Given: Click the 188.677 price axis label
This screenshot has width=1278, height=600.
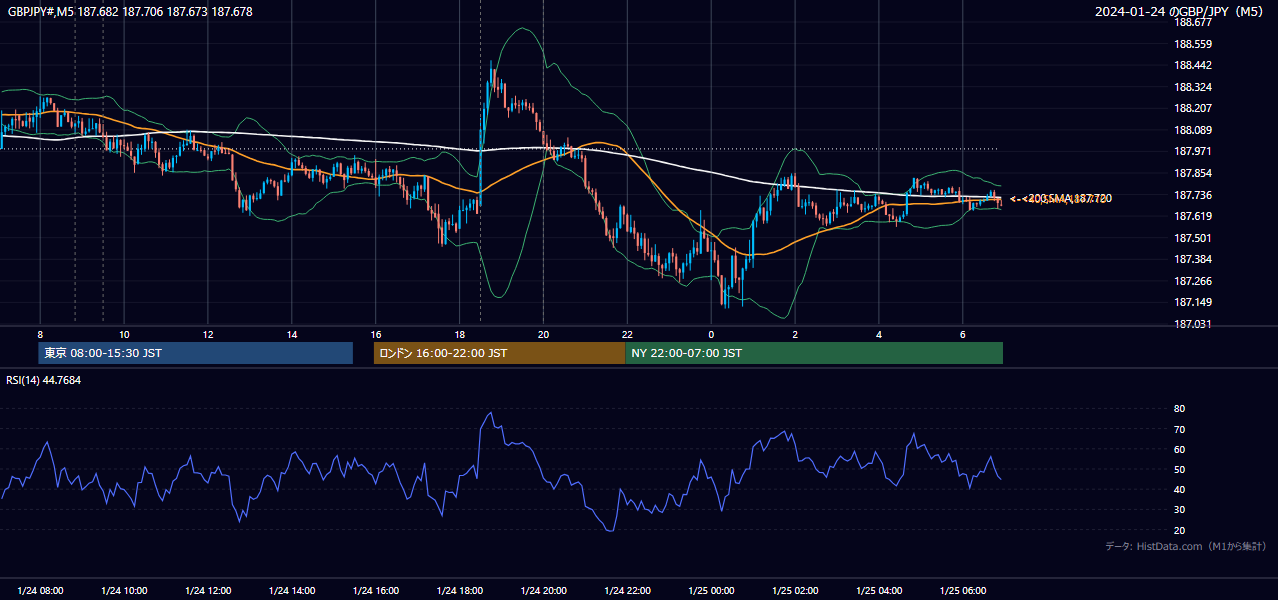Looking at the screenshot, I should coord(1192,22).
